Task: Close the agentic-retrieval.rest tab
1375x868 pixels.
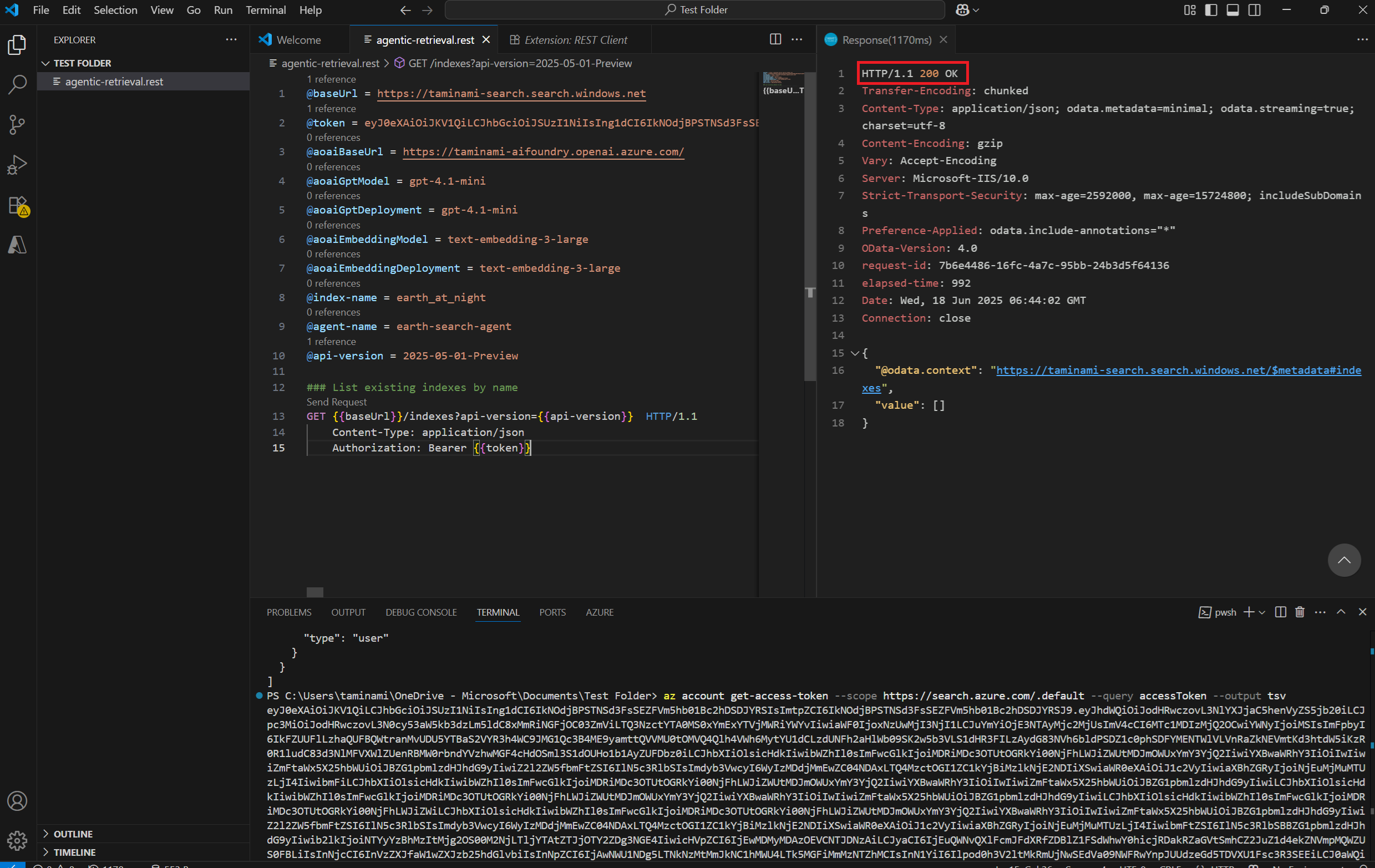Action: click(486, 39)
